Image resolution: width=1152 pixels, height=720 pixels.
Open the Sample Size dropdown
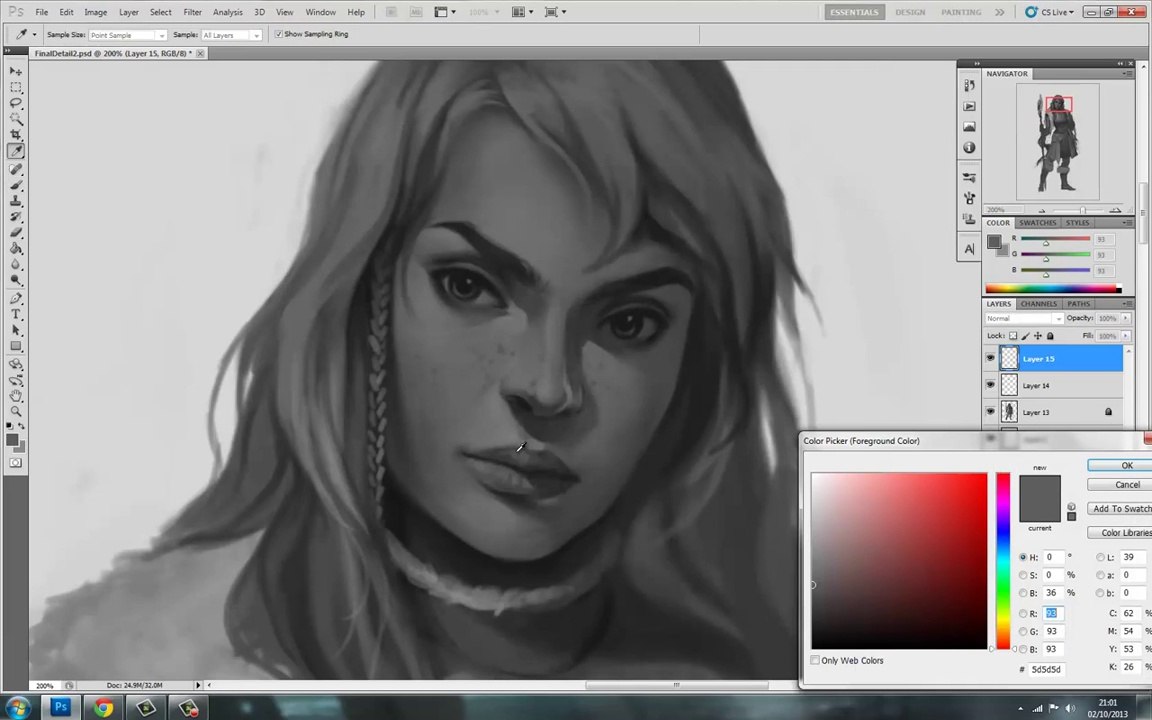128,35
